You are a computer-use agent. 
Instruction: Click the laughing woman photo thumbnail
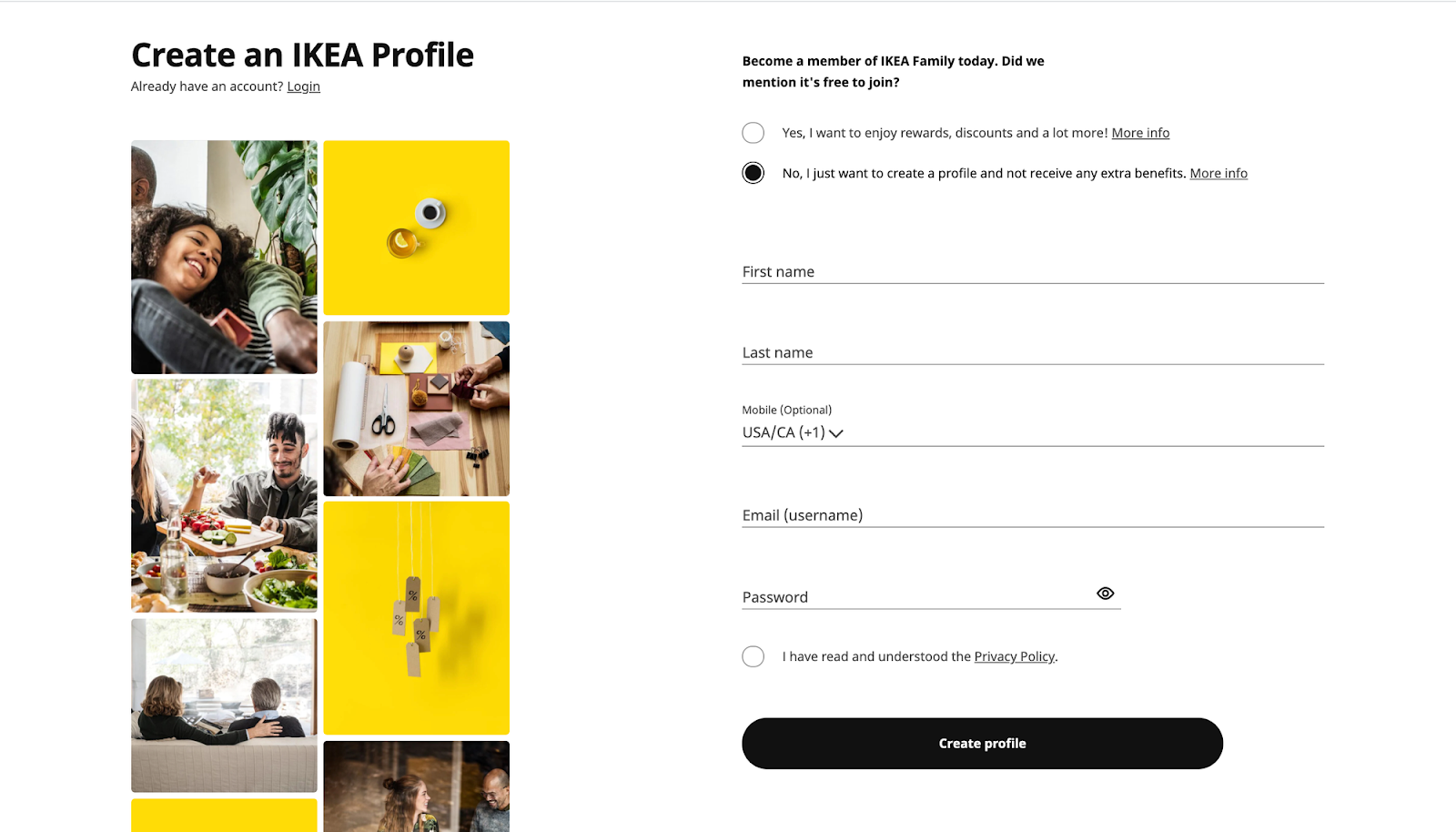point(224,257)
